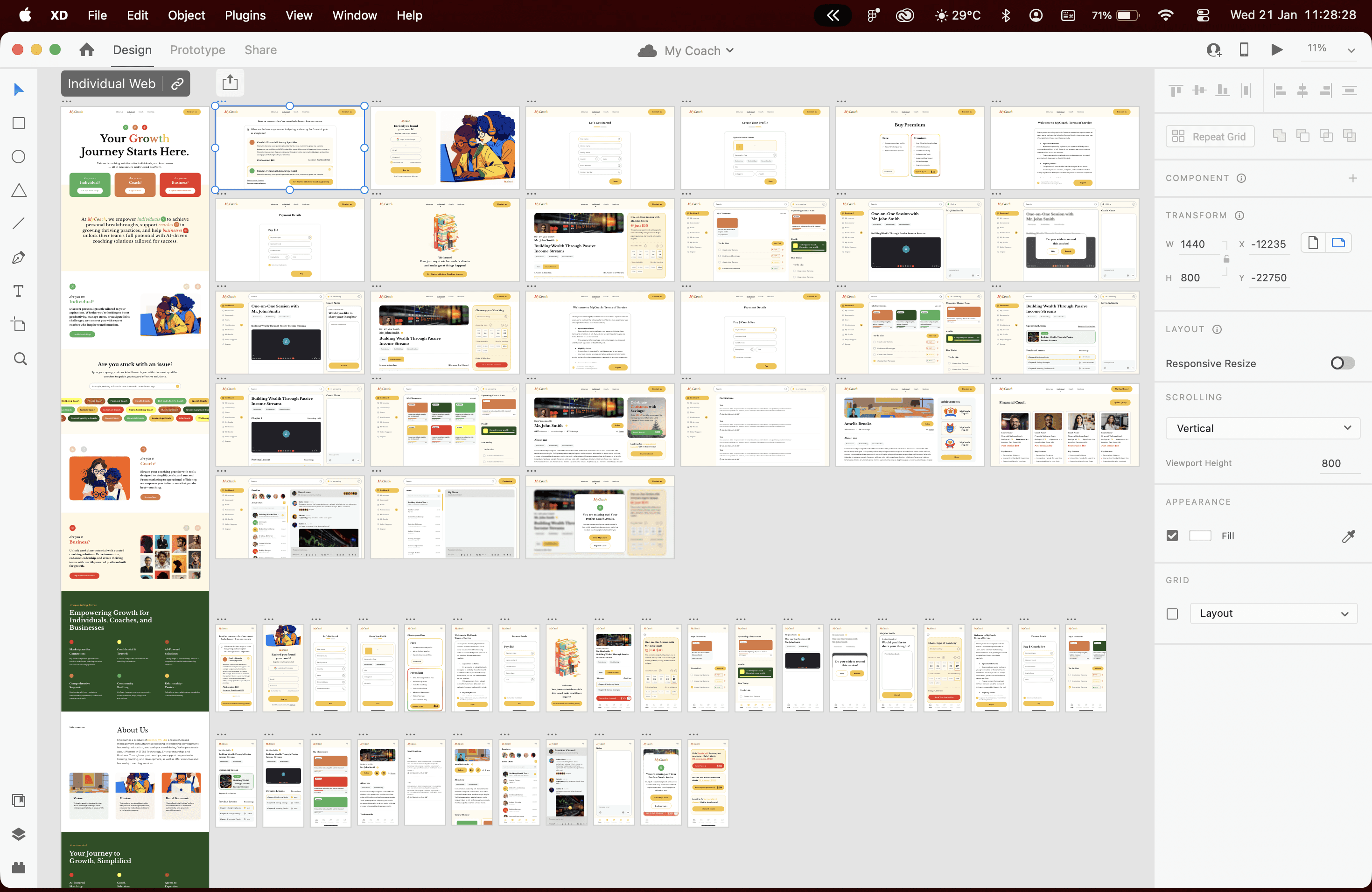Screen dimensions: 1372x892
Task: Click the Repeat Grid button
Action: tap(1210, 137)
